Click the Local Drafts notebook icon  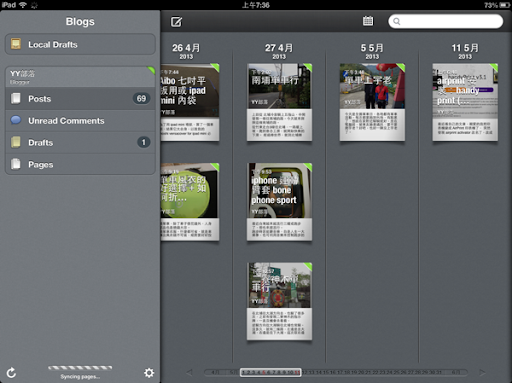pyautogui.click(x=16, y=44)
